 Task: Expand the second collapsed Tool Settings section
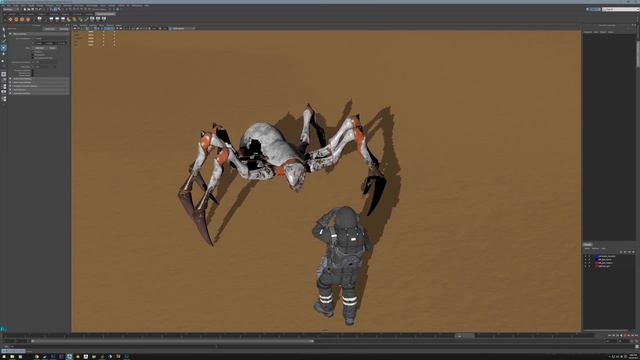pos(39,82)
